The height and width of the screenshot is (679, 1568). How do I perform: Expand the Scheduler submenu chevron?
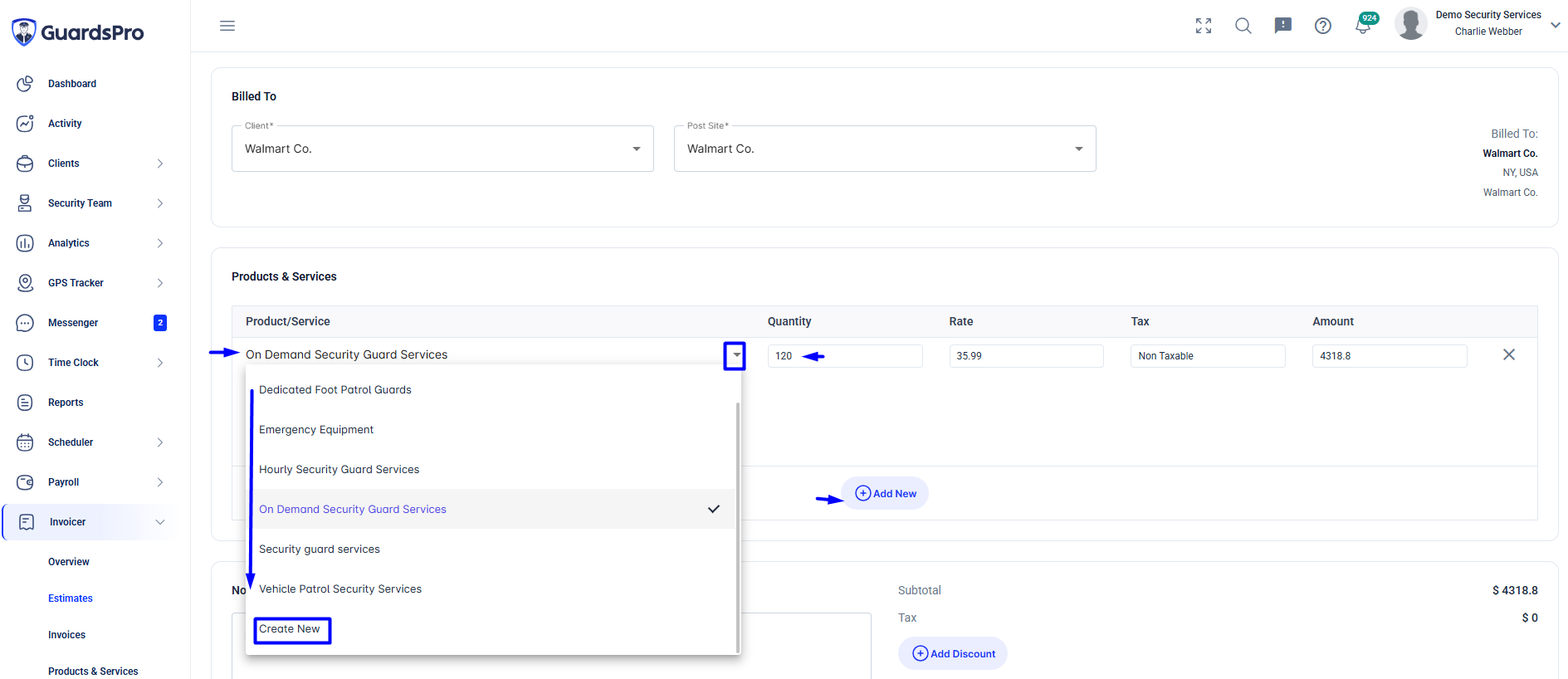160,442
